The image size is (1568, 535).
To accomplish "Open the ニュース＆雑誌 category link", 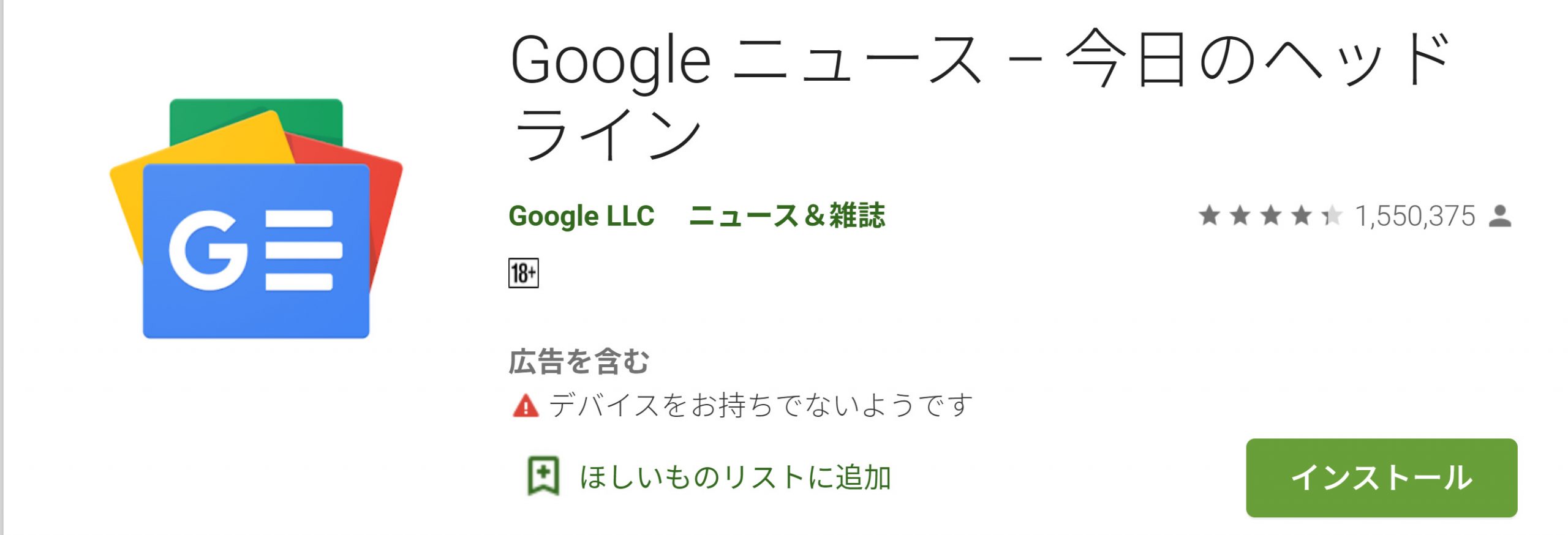I will tap(786, 216).
